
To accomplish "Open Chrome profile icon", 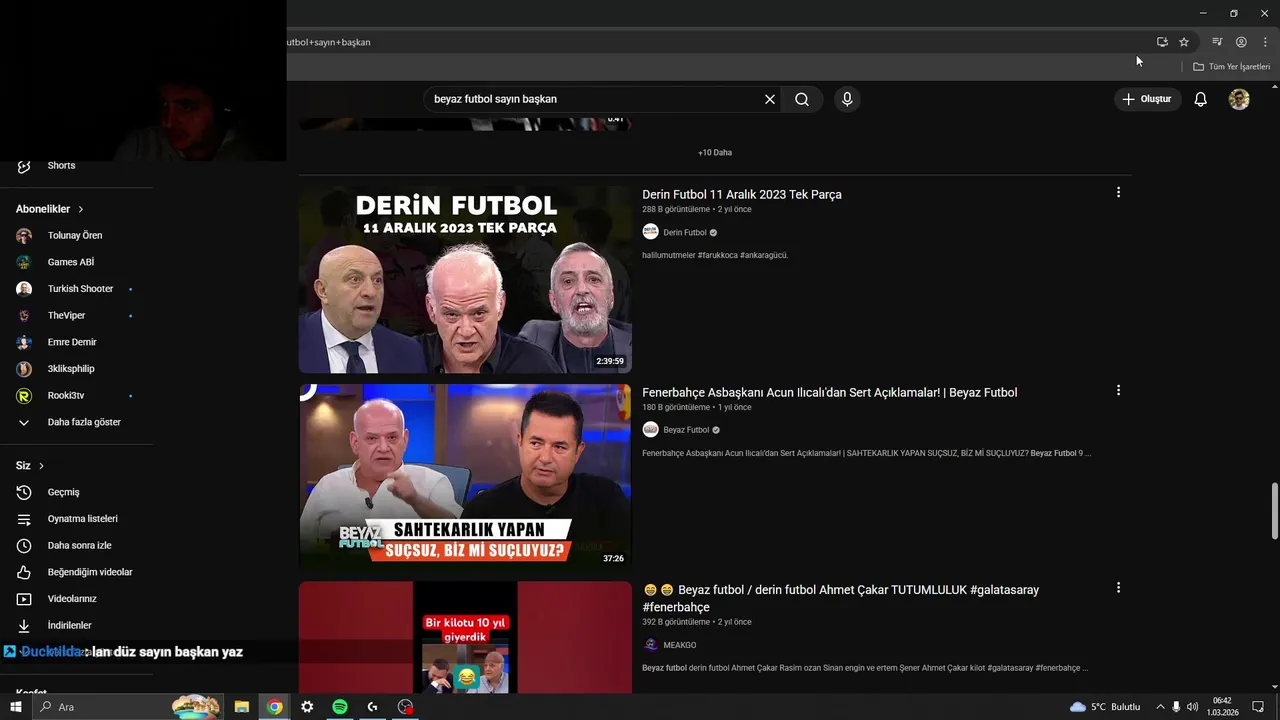I will [x=1241, y=42].
